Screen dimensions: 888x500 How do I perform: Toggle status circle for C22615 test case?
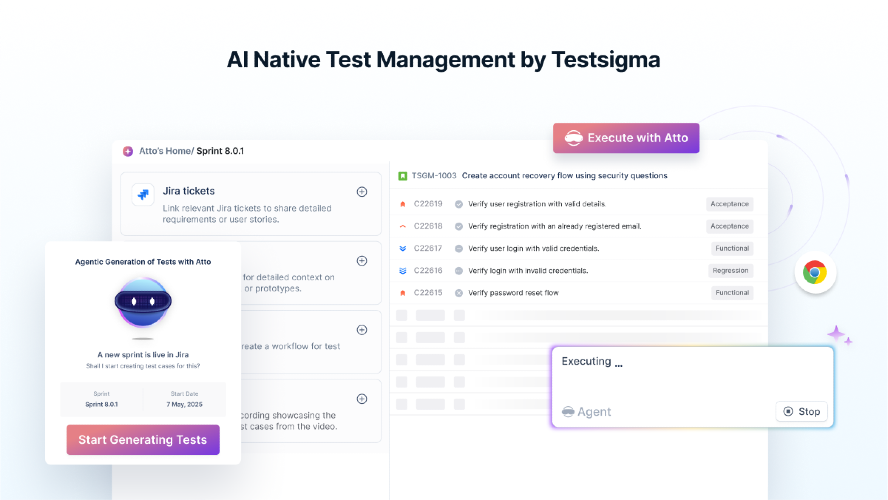click(459, 293)
